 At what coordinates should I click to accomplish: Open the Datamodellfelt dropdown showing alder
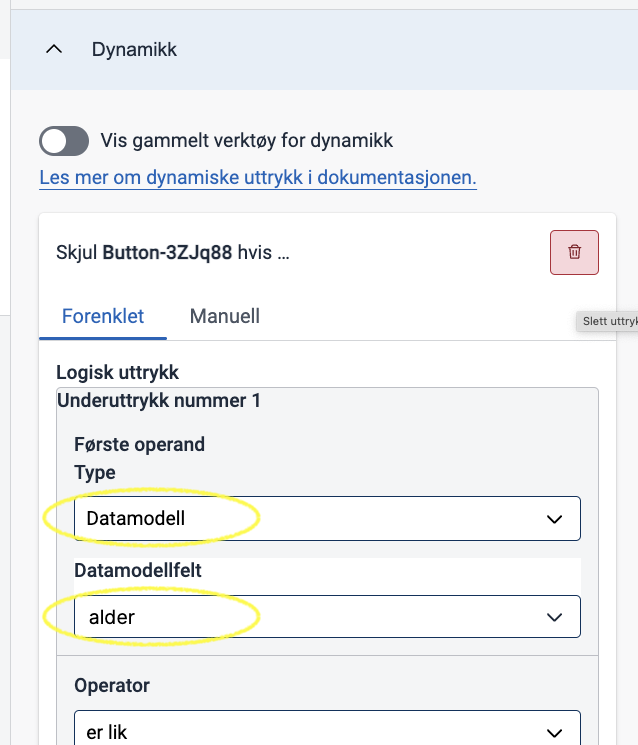(327, 616)
